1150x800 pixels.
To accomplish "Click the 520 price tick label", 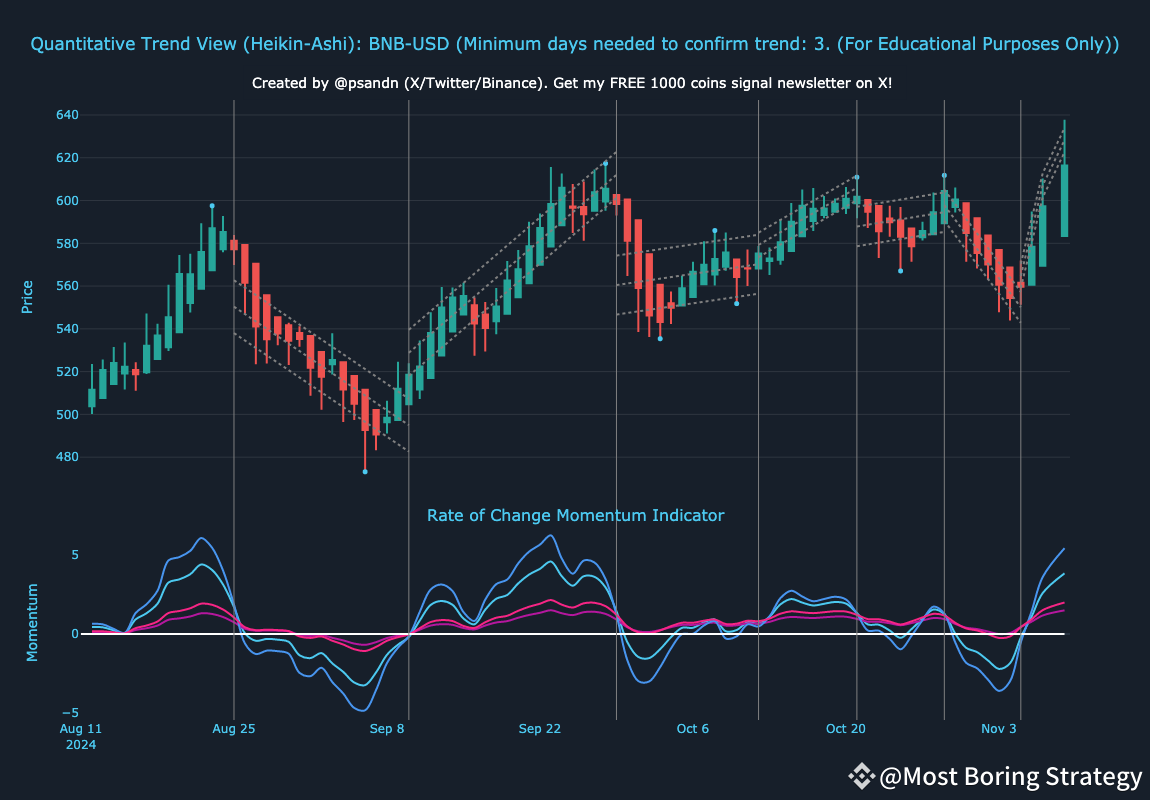I will (67, 372).
